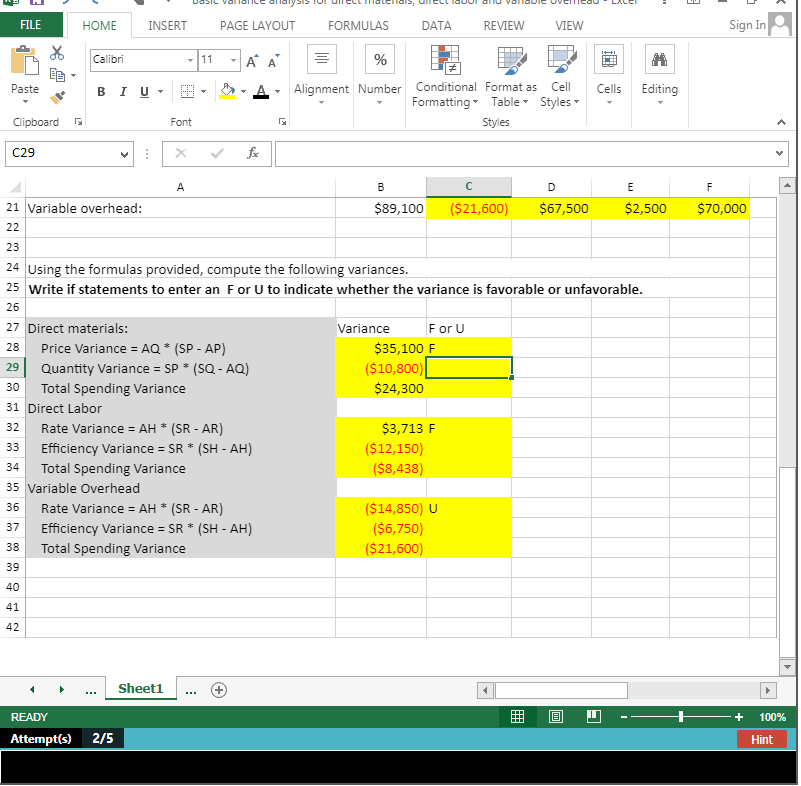801x786 pixels.
Task: Switch to Page Break Preview
Action: 594,718
